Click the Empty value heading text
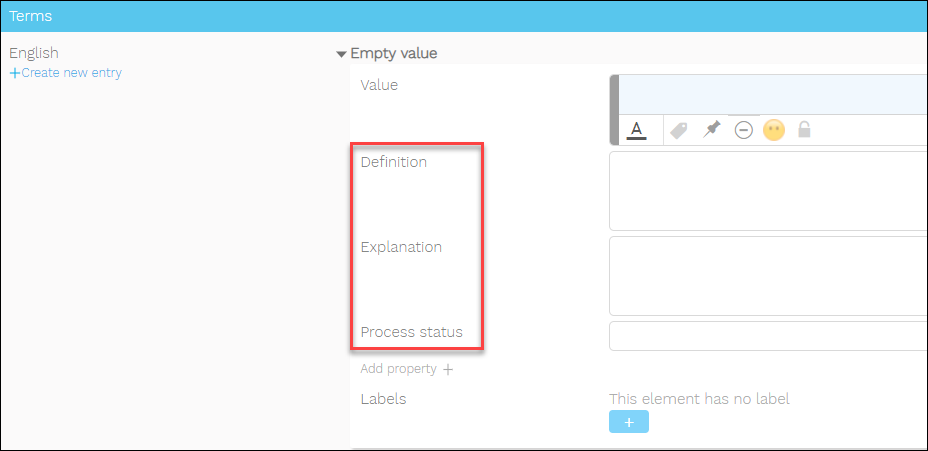 [393, 53]
